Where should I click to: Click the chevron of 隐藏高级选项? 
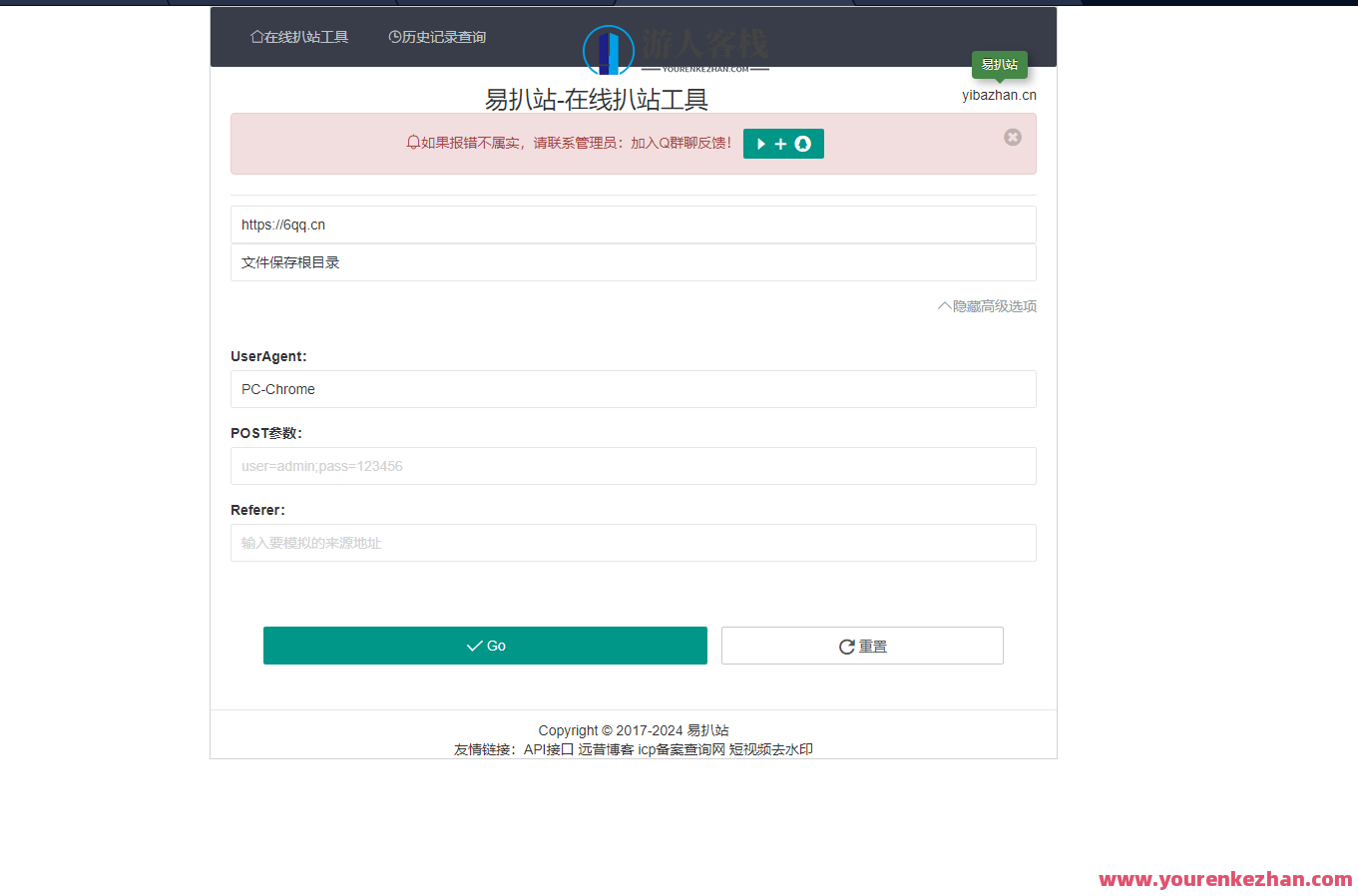(x=942, y=305)
